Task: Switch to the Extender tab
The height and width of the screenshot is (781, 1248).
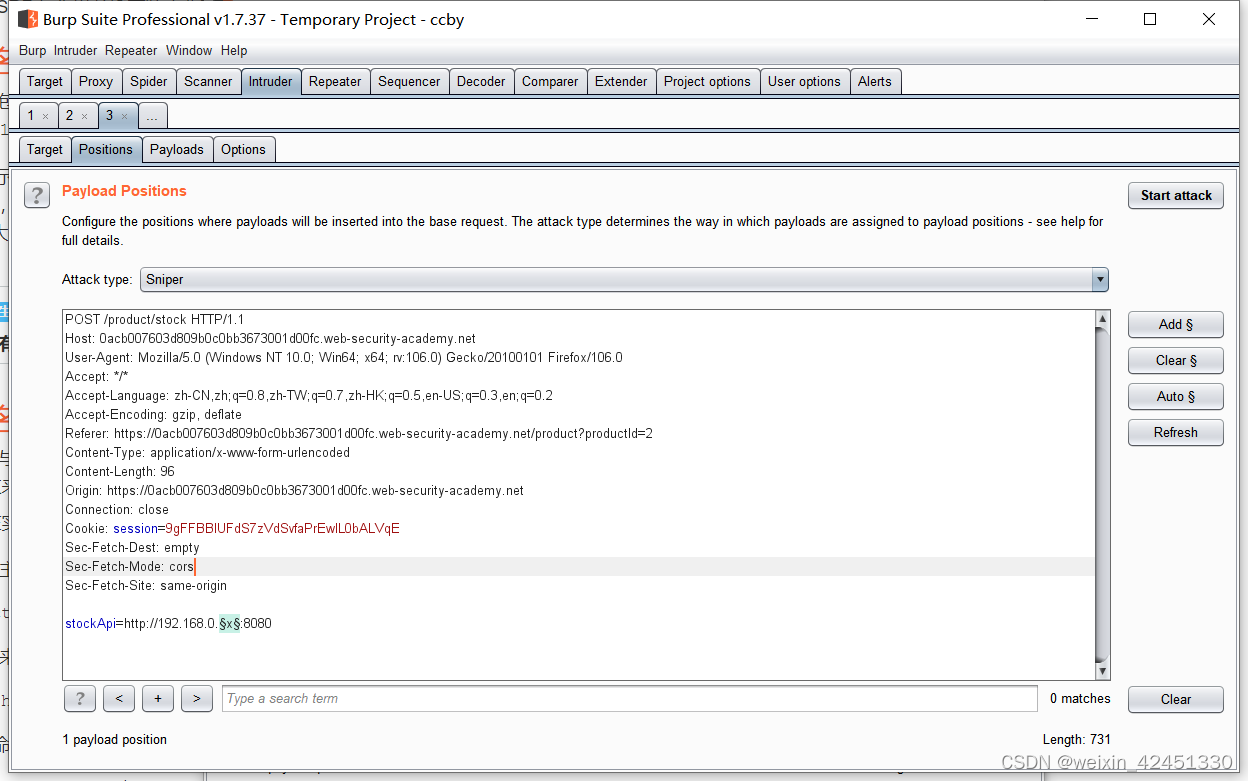Action: [x=621, y=82]
